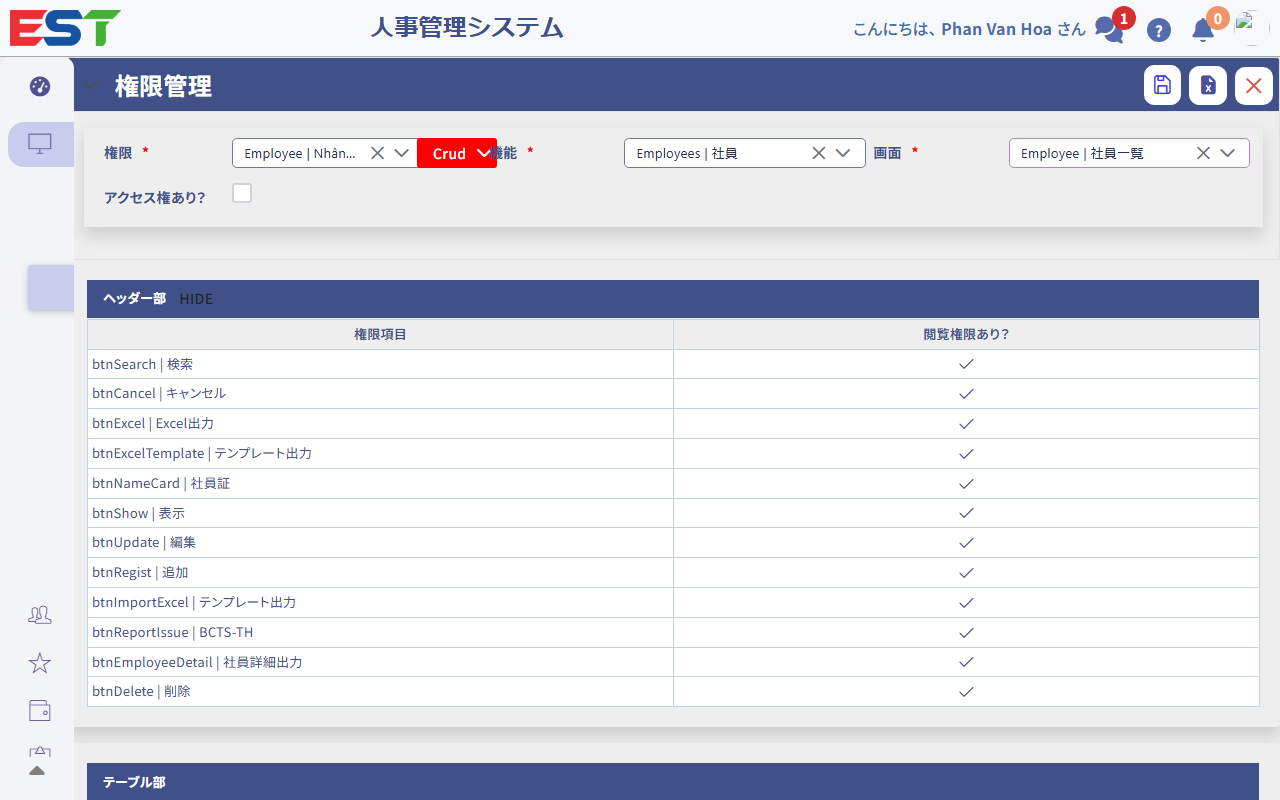
Task: Select the btnRegist | 追加 row text
Action: pyautogui.click(x=140, y=573)
